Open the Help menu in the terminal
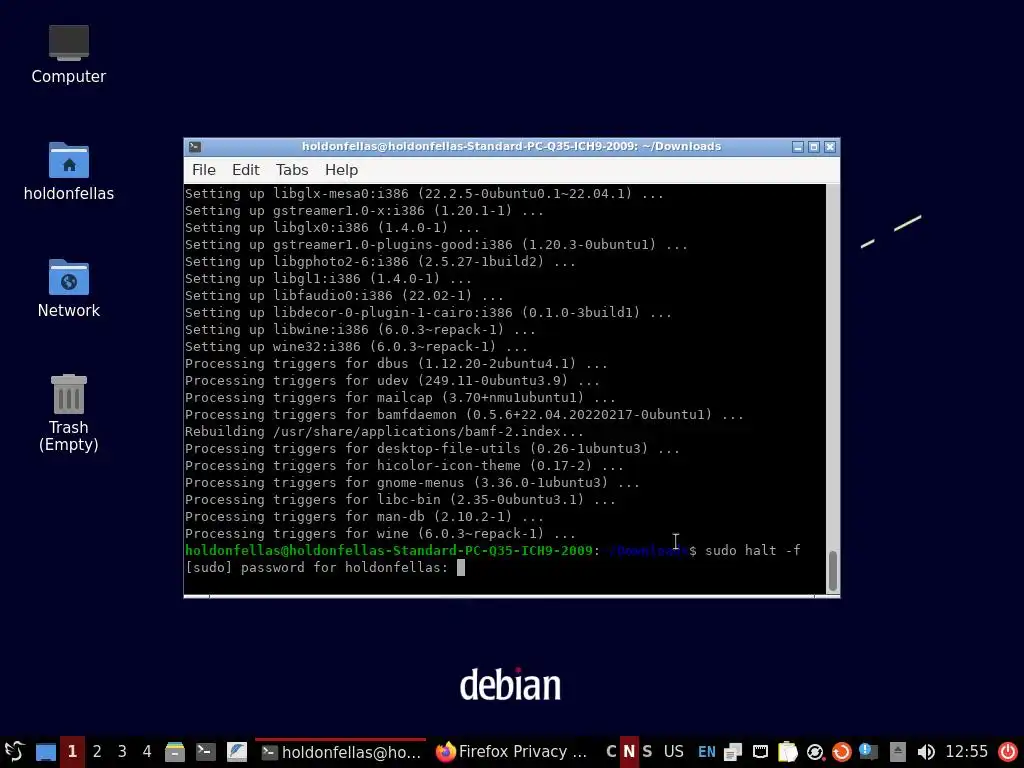 click(x=342, y=170)
